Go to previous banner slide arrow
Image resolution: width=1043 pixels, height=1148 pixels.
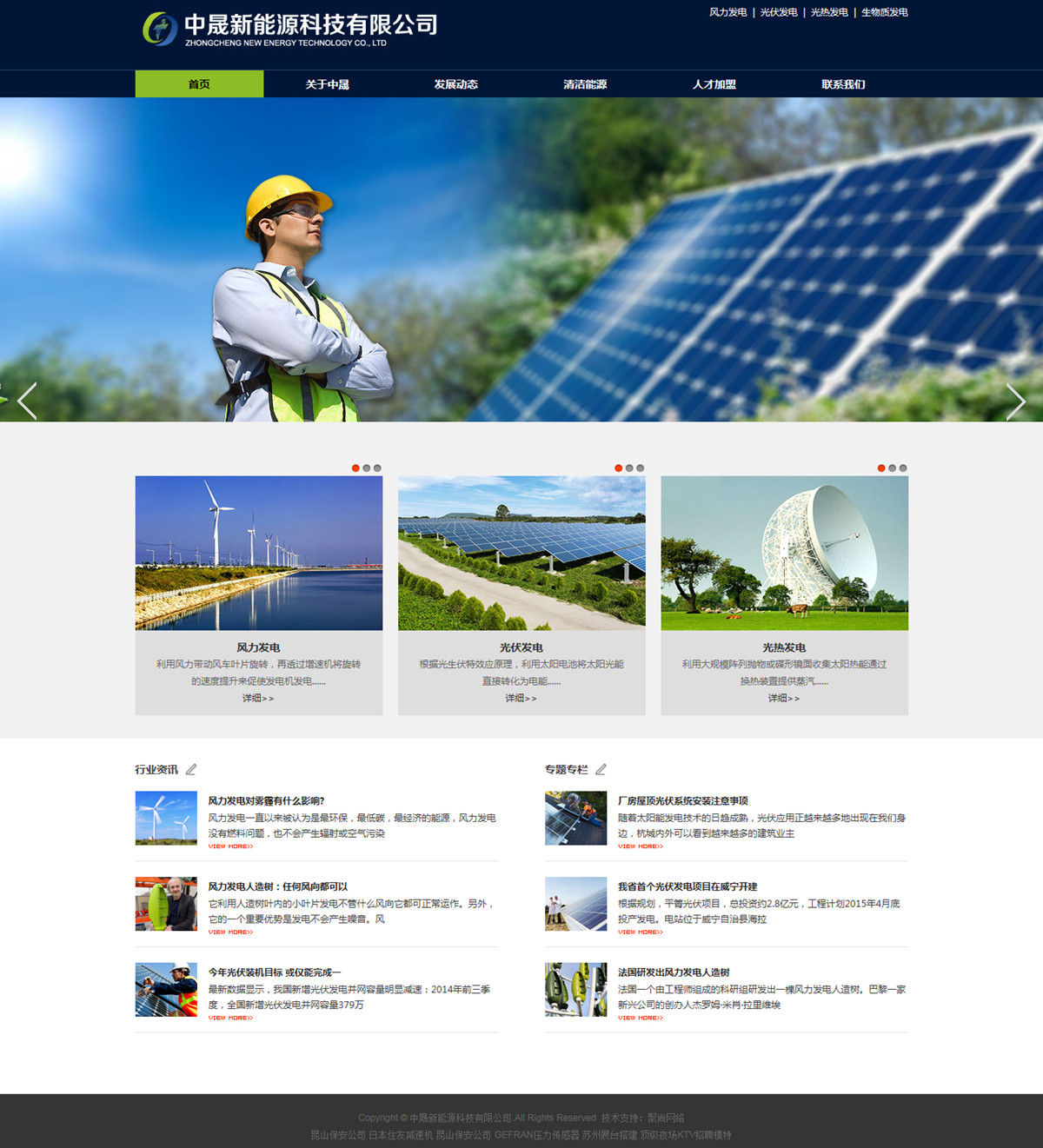[x=27, y=401]
